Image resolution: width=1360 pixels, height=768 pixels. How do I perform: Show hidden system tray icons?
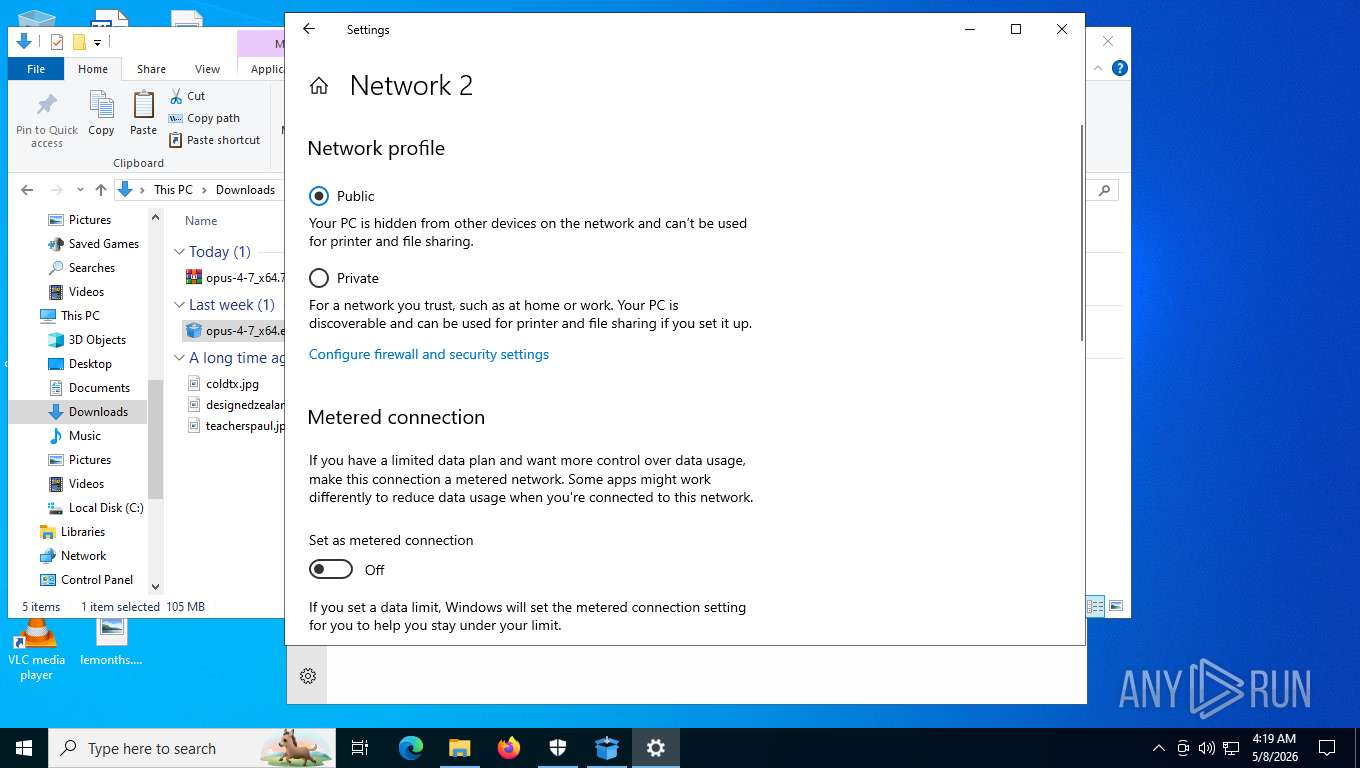pos(1159,748)
